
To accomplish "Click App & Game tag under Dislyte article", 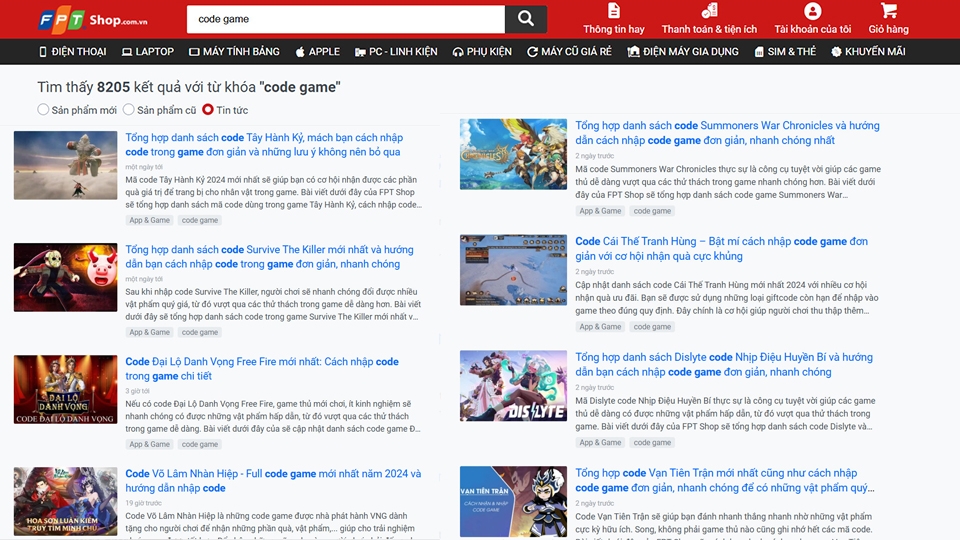I will click(600, 443).
